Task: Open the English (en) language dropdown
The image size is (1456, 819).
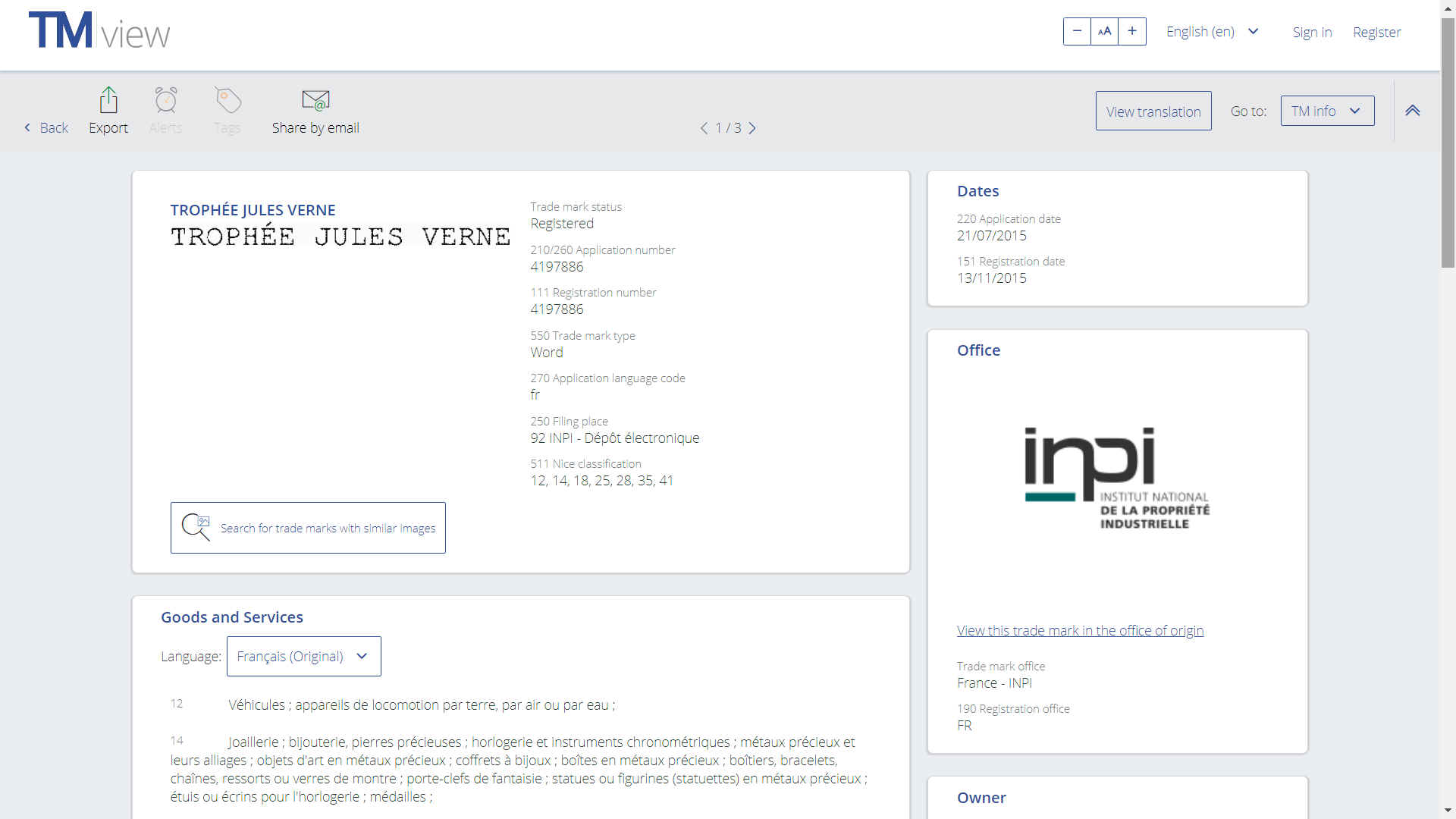Action: (x=1212, y=32)
